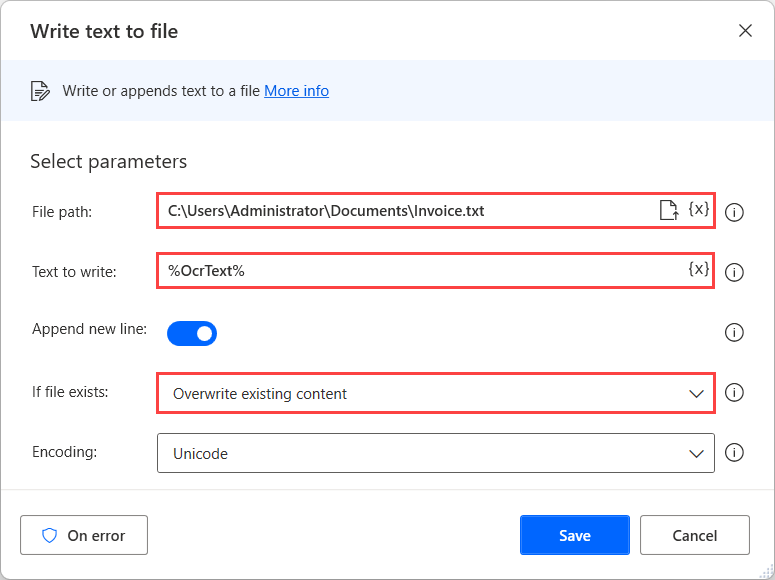Click the shield icon on On error button

[x=50, y=535]
